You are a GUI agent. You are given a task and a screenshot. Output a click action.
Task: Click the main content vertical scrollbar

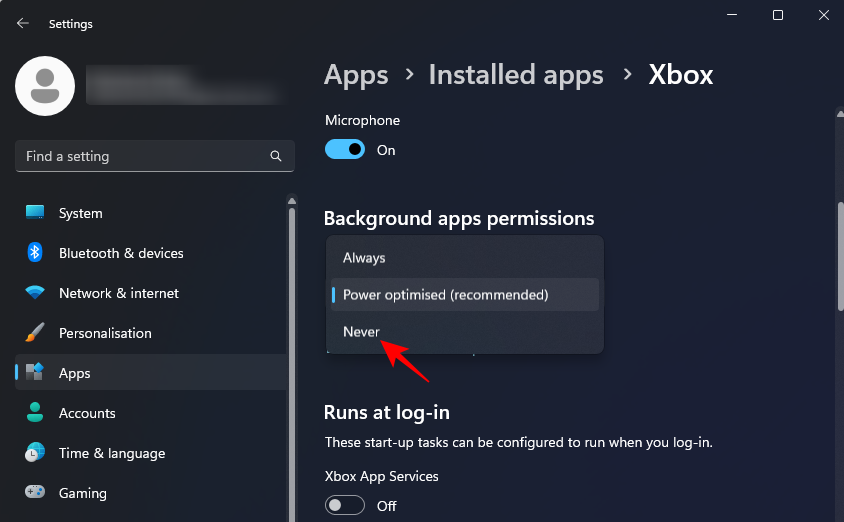coord(840,256)
